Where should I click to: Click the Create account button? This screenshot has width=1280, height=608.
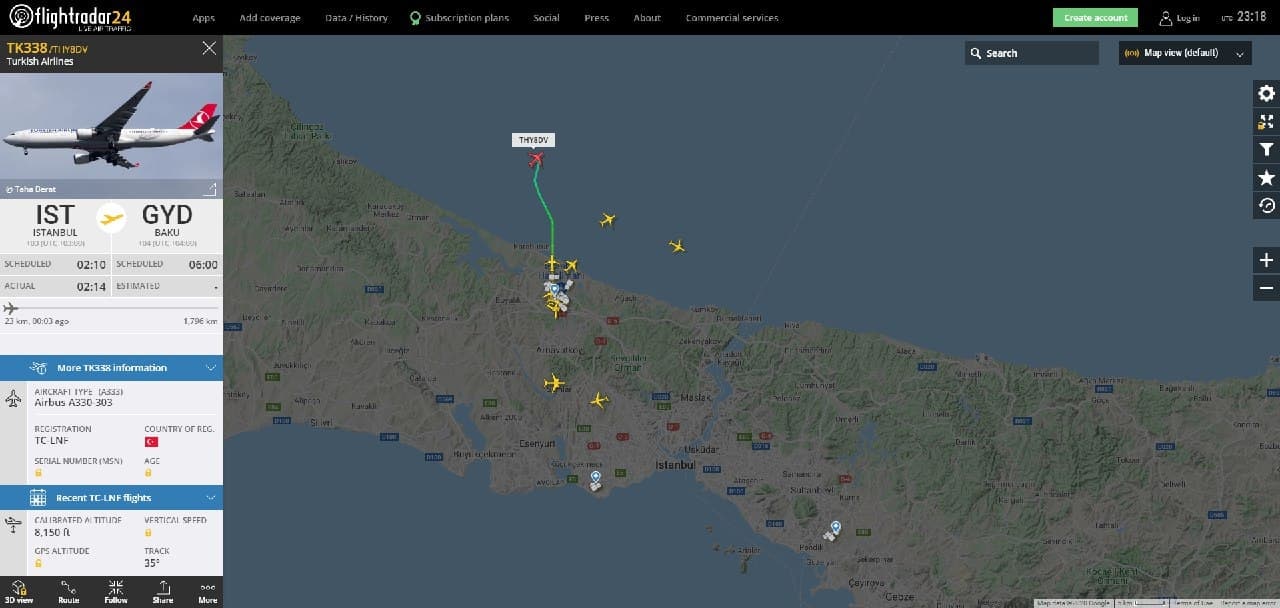pos(1095,18)
